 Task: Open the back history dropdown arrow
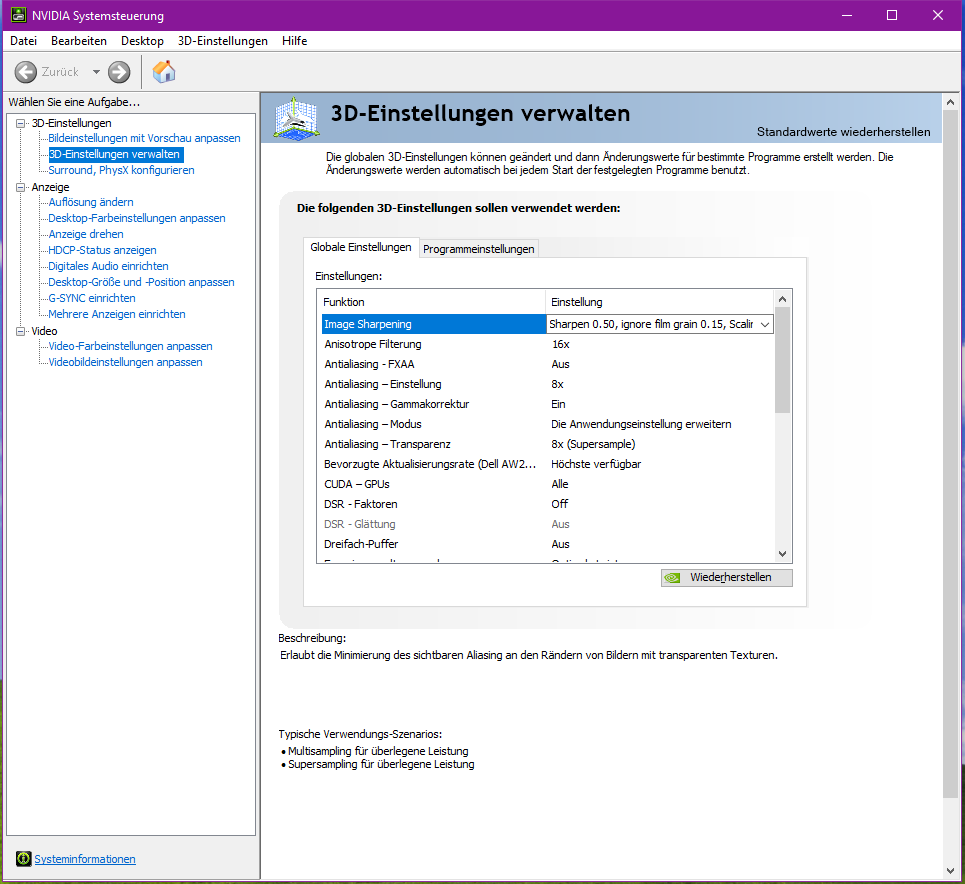click(96, 72)
